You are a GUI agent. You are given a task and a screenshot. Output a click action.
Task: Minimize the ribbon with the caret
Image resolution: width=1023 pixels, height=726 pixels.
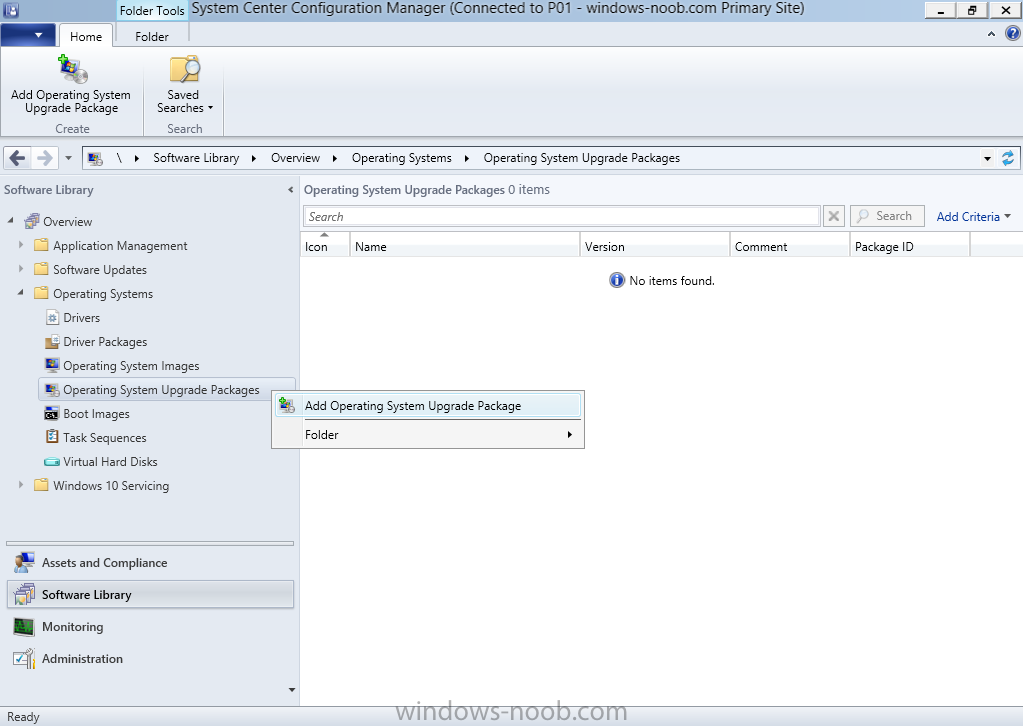click(992, 34)
